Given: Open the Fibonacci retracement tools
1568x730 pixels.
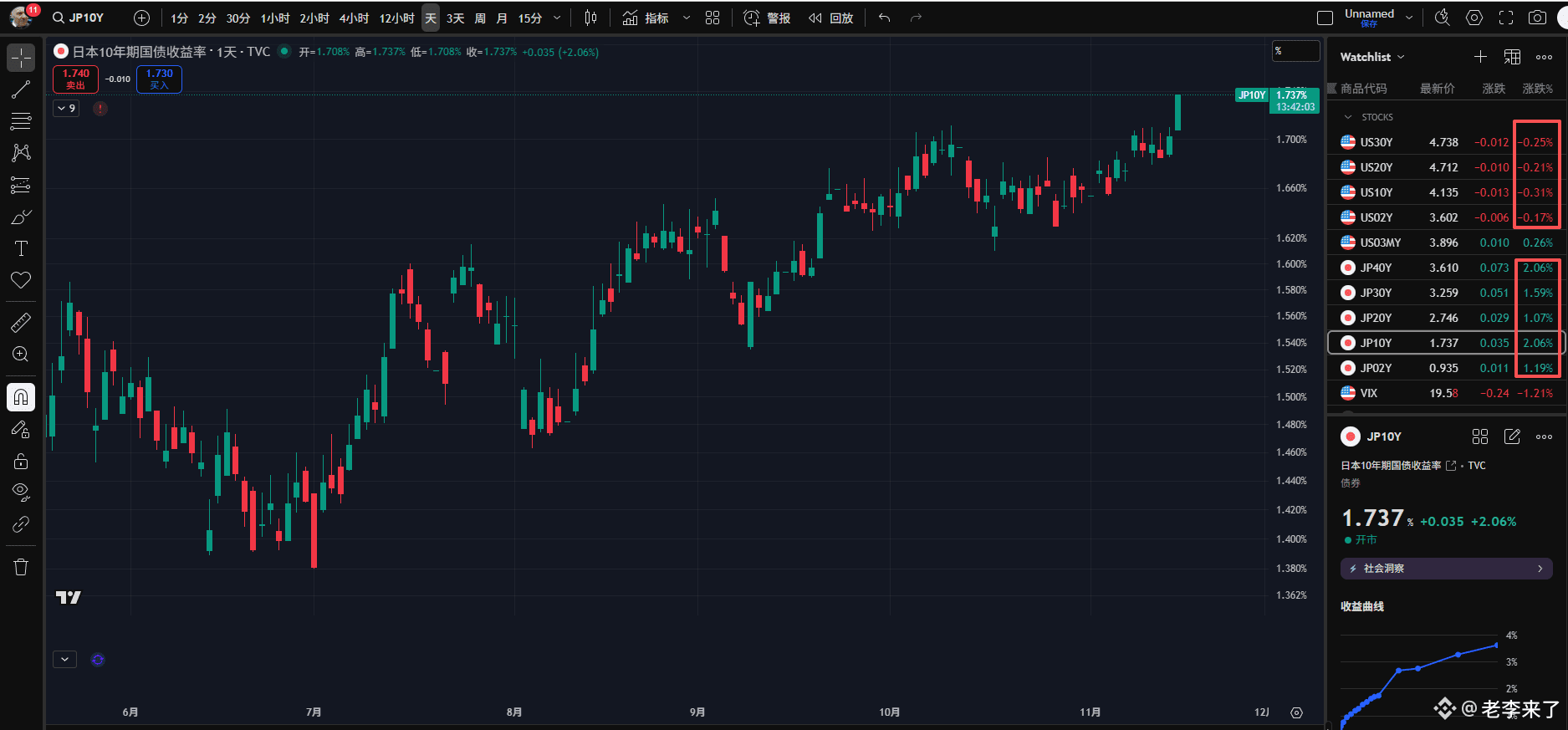Looking at the screenshot, I should tap(21, 121).
